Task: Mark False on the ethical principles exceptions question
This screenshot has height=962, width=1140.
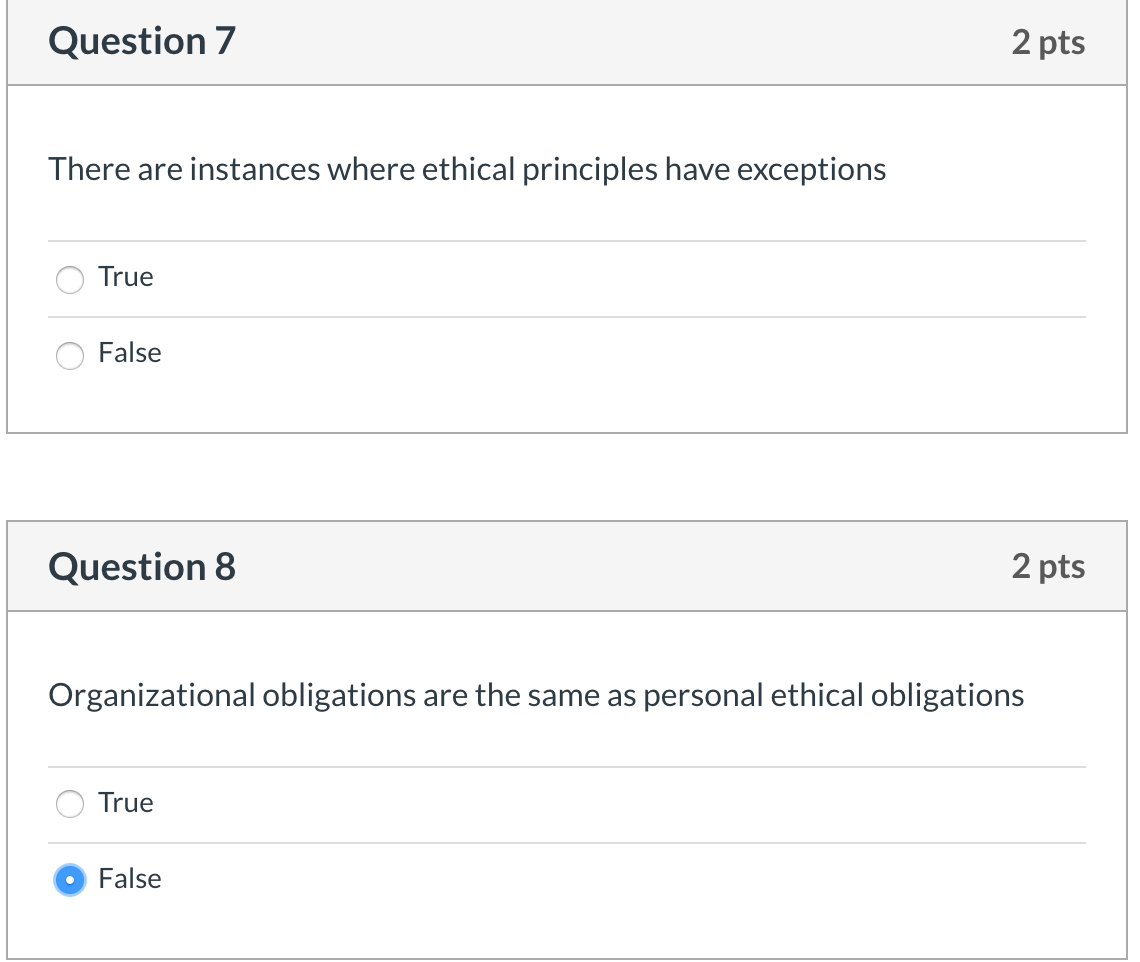Action: tap(70, 356)
